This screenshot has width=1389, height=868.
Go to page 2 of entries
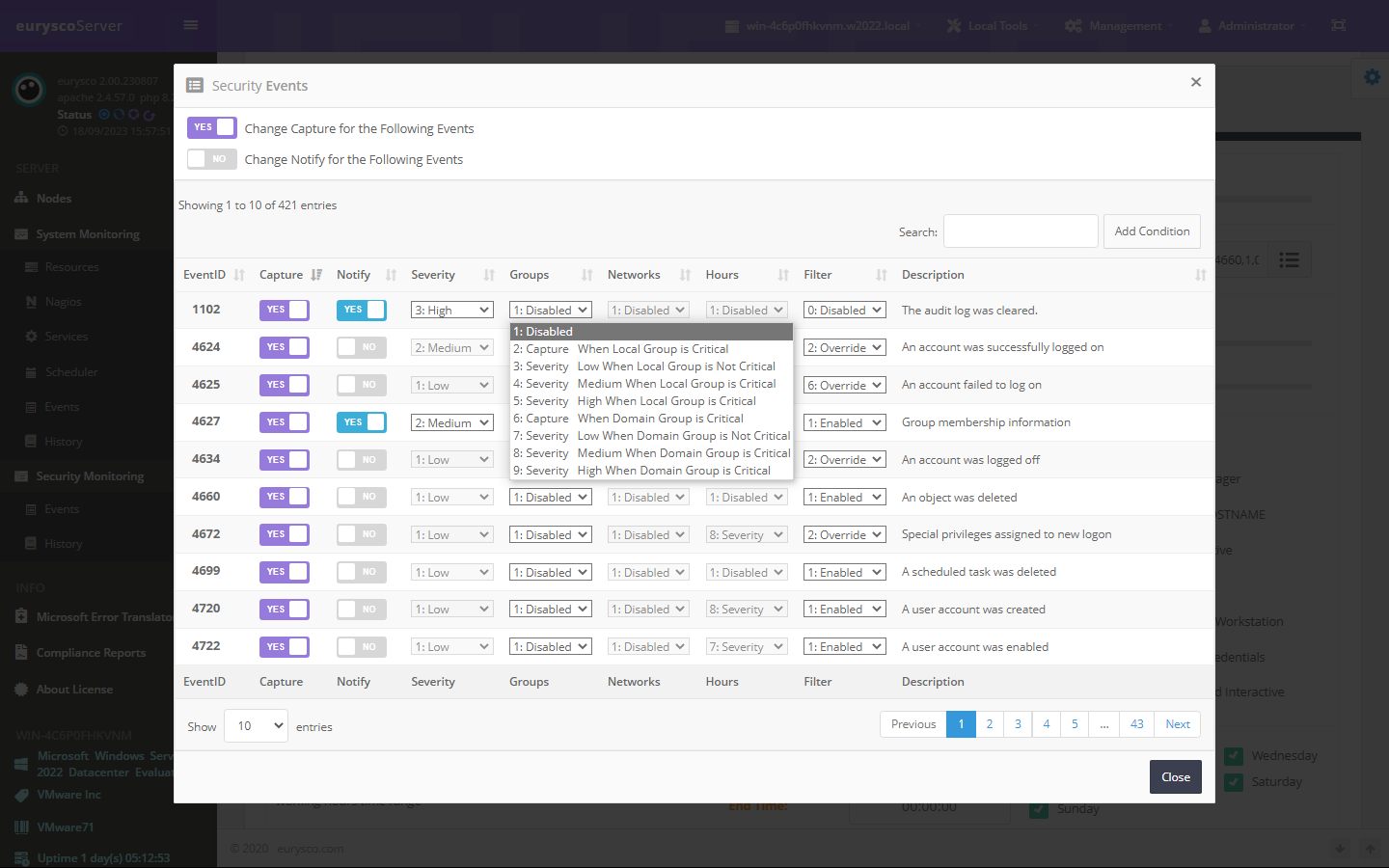[990, 724]
